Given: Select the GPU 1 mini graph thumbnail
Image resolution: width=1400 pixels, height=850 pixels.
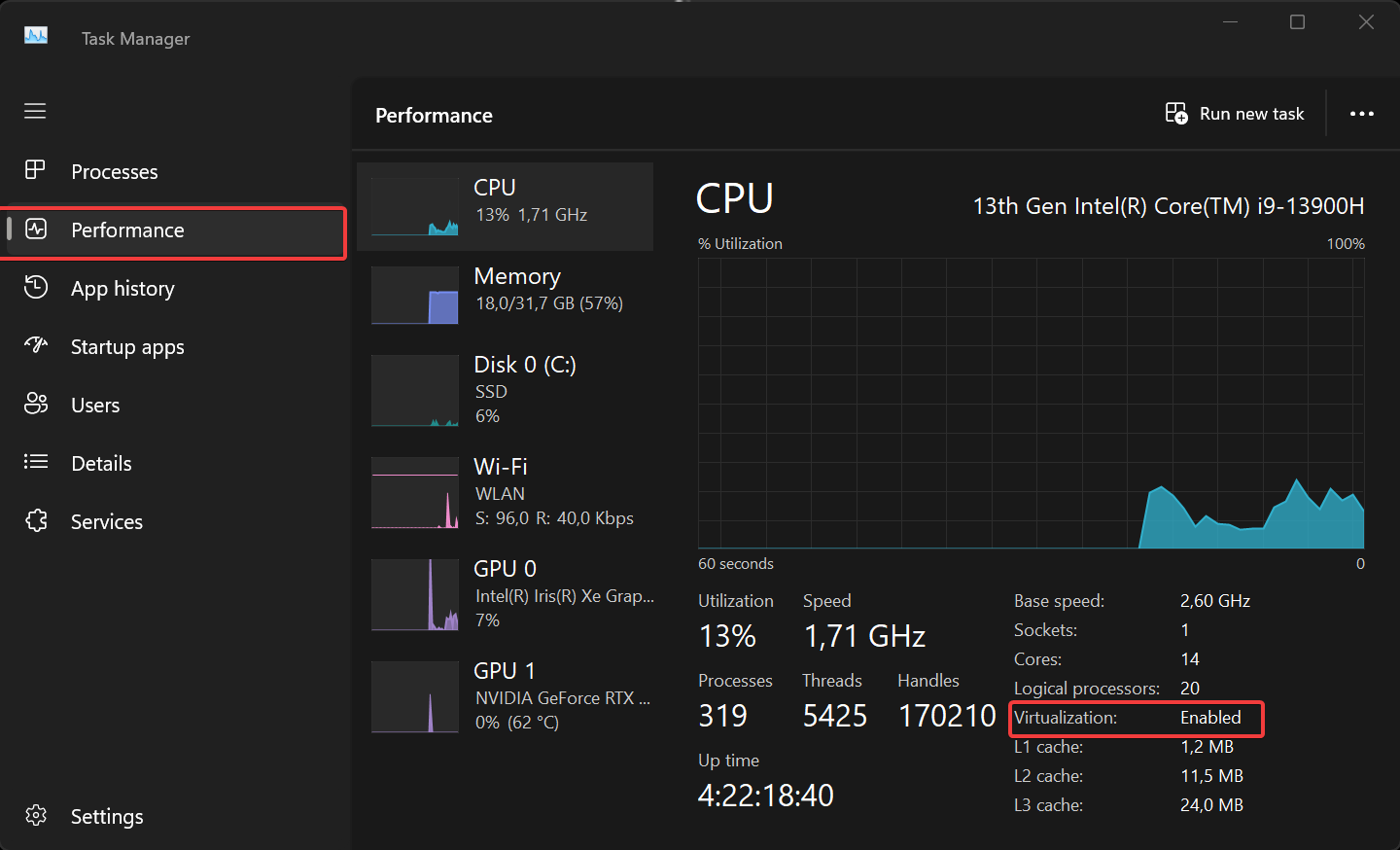Looking at the screenshot, I should click(415, 697).
